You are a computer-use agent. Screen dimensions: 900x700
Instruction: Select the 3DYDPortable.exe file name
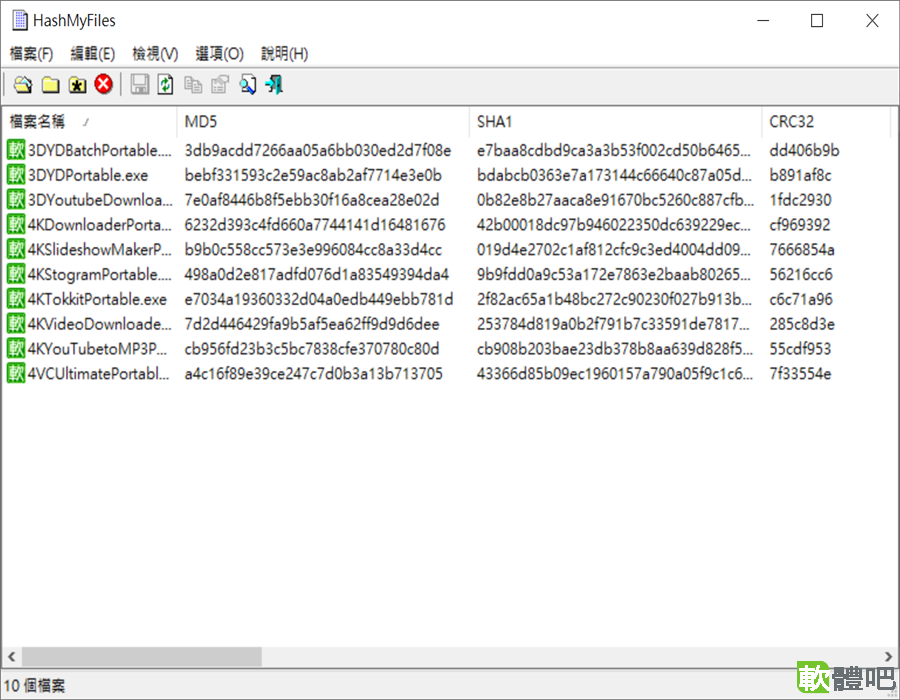[x=88, y=175]
